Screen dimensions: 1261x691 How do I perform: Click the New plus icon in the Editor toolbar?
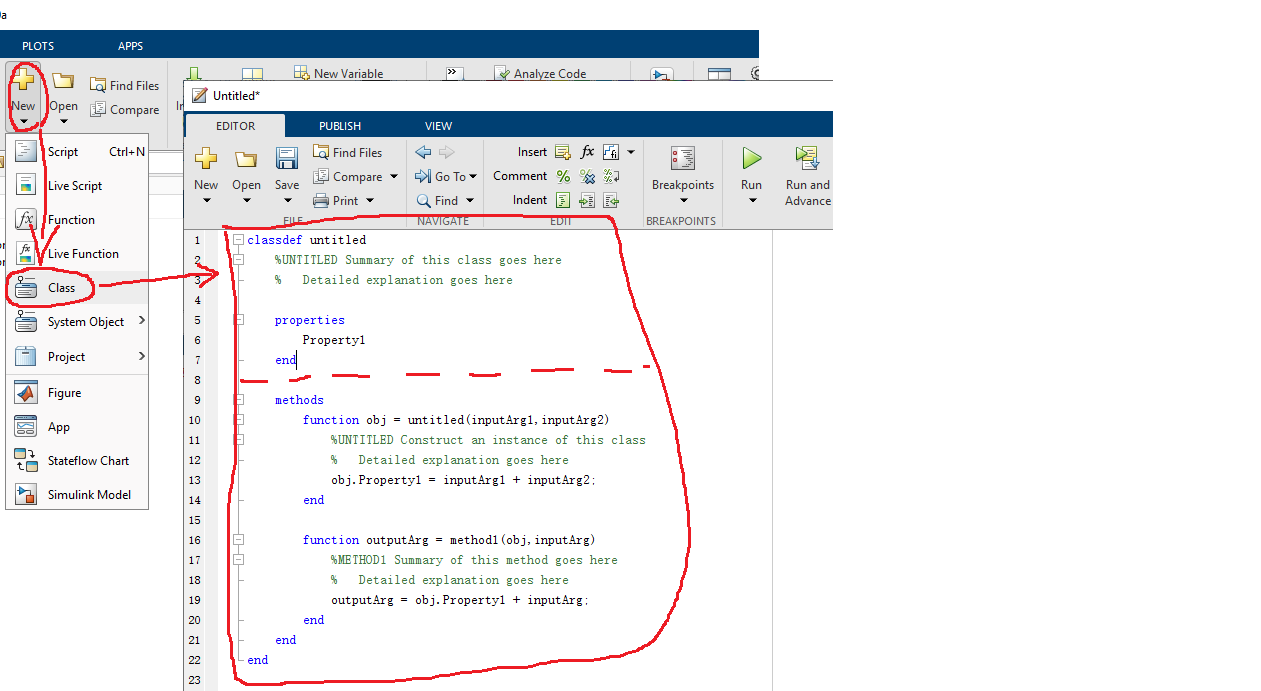(x=206, y=158)
